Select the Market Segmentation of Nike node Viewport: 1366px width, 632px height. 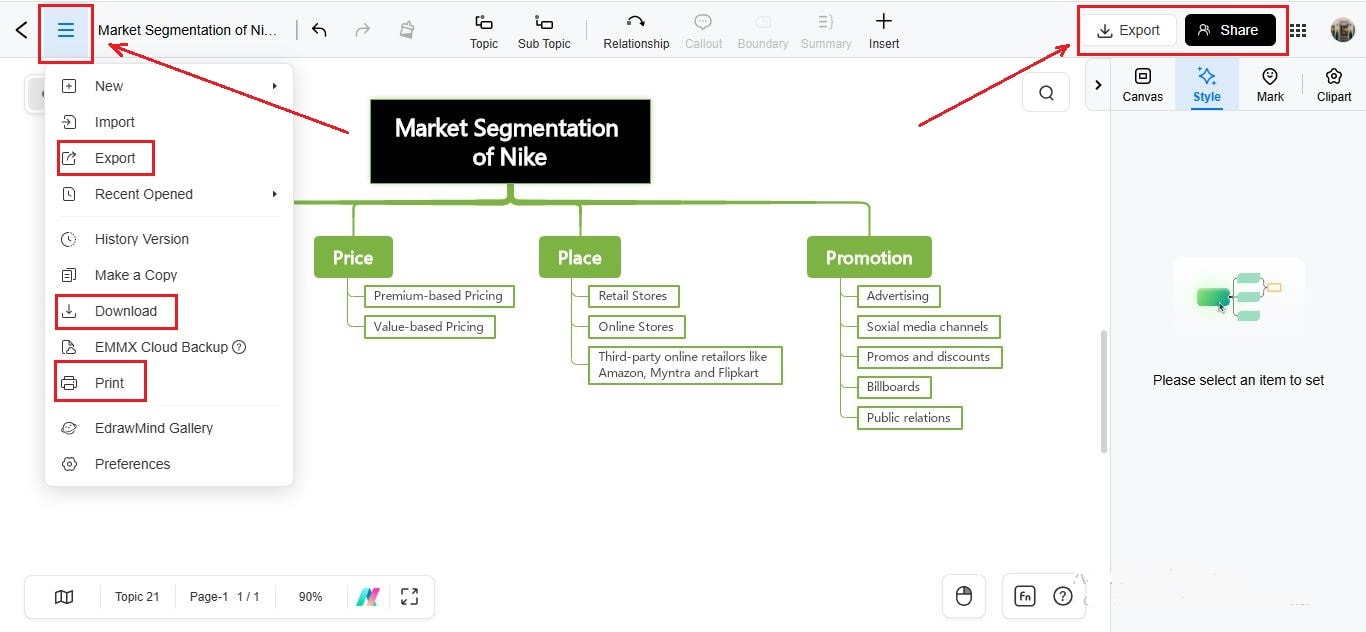click(x=510, y=141)
